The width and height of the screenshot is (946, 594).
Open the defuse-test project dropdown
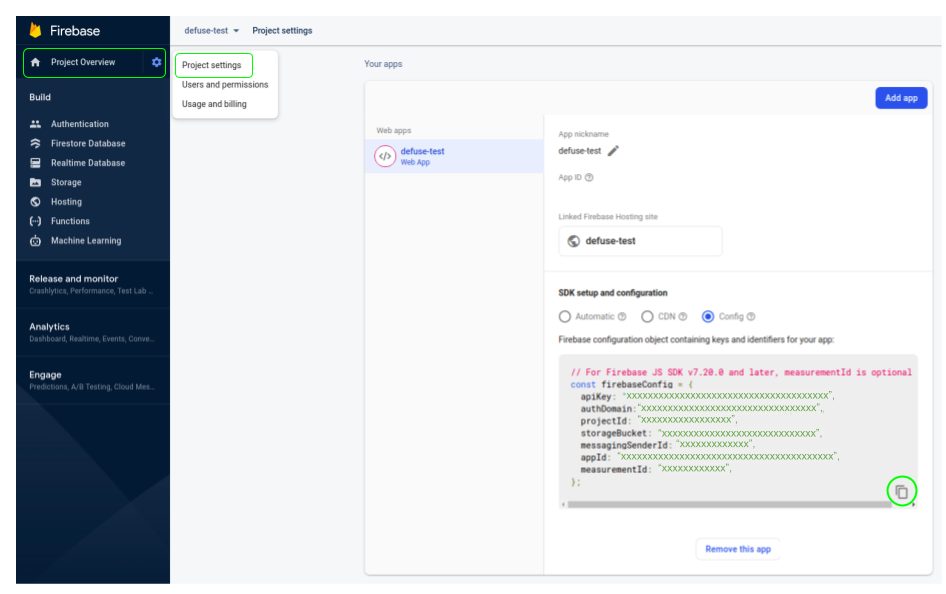pos(212,31)
